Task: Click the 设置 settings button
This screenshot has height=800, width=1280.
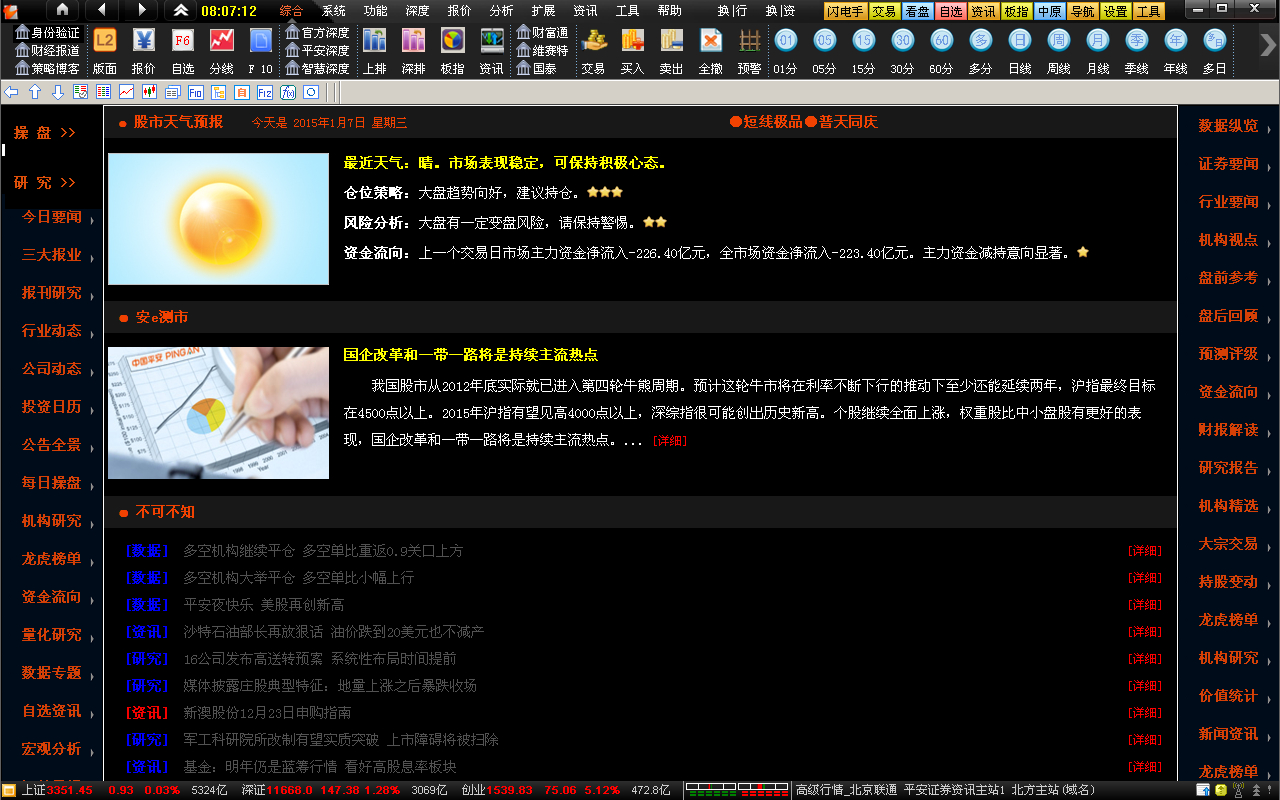Action: pos(1116,12)
